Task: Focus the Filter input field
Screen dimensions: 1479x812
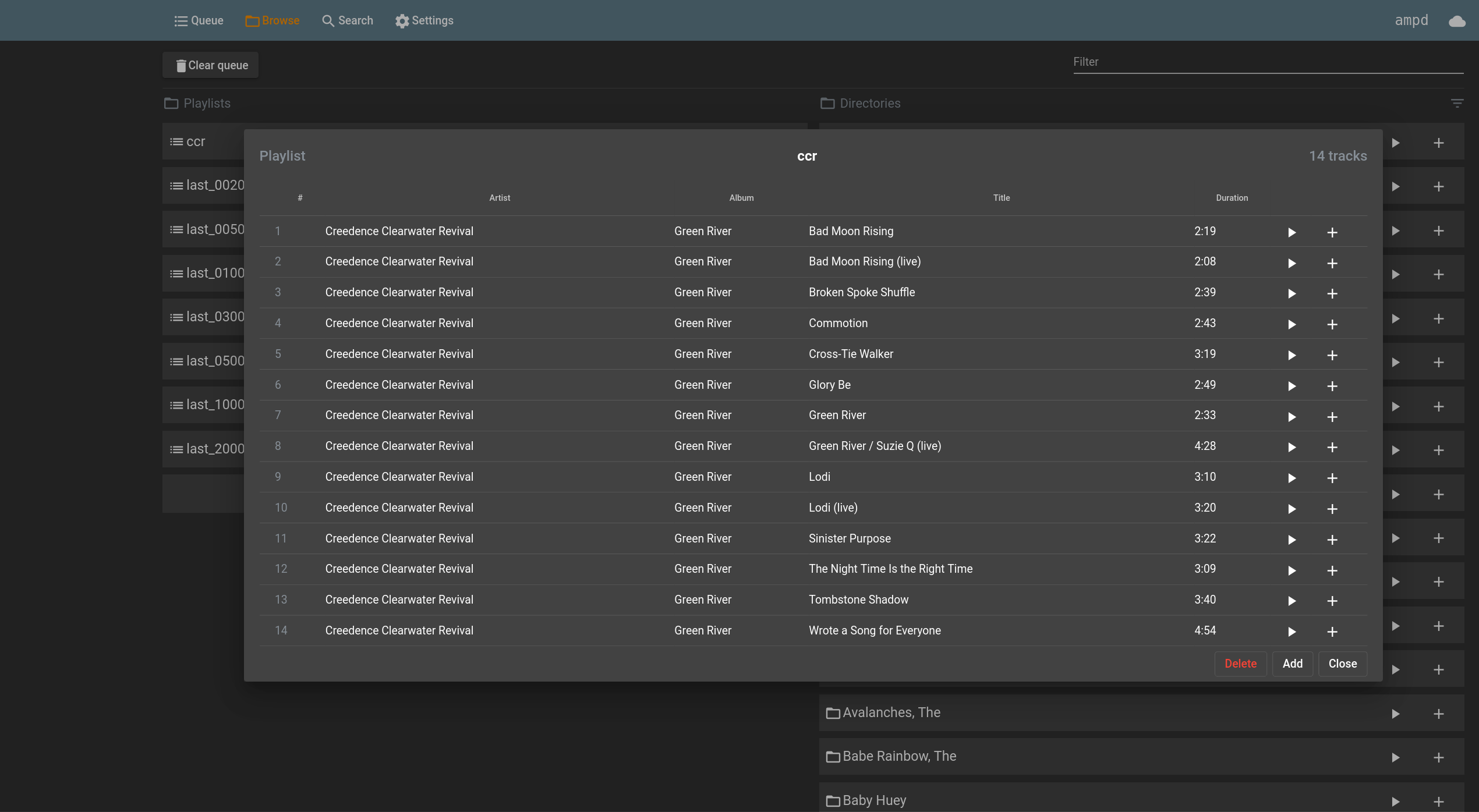Action: pos(1268,62)
